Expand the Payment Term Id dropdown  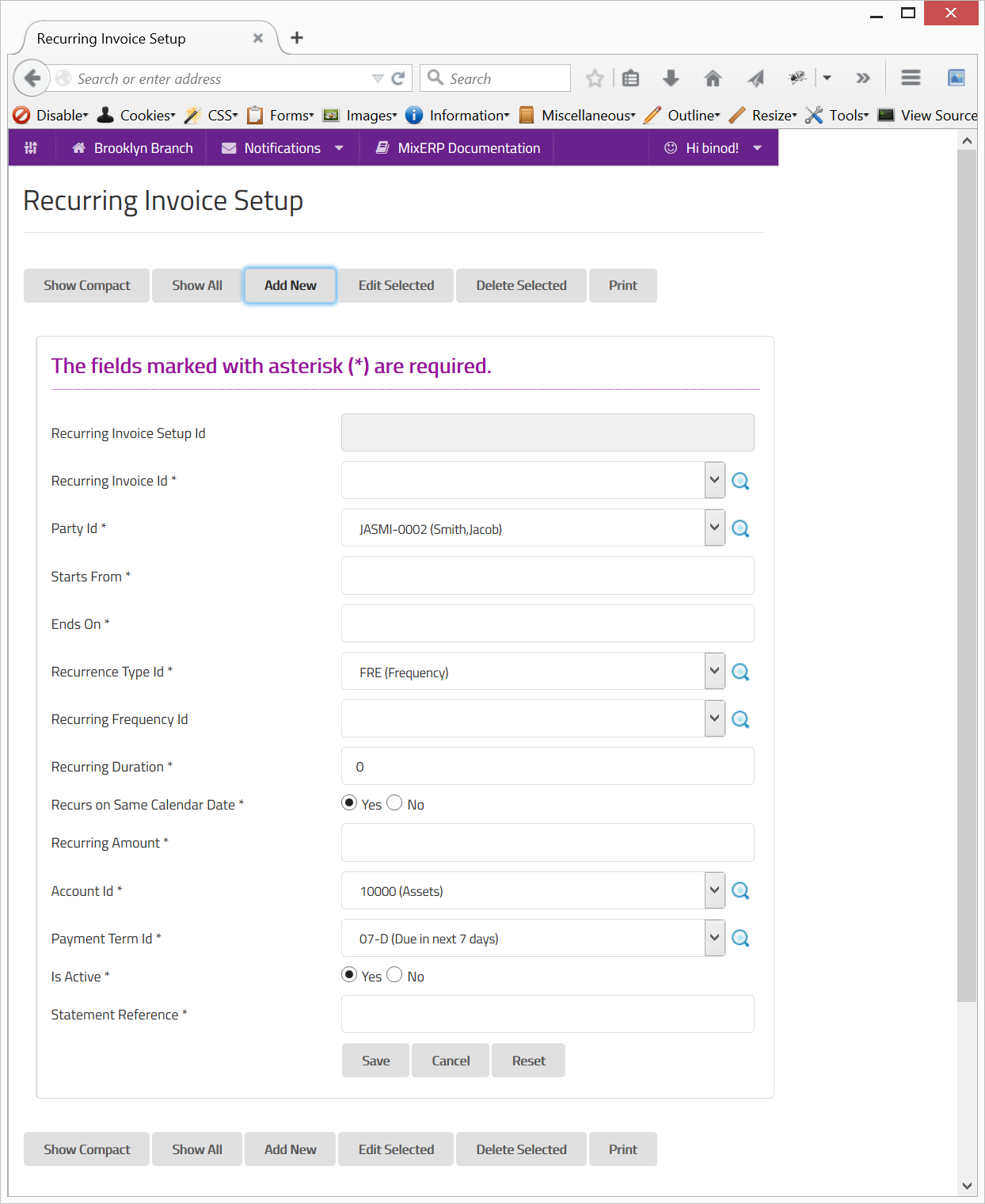714,938
